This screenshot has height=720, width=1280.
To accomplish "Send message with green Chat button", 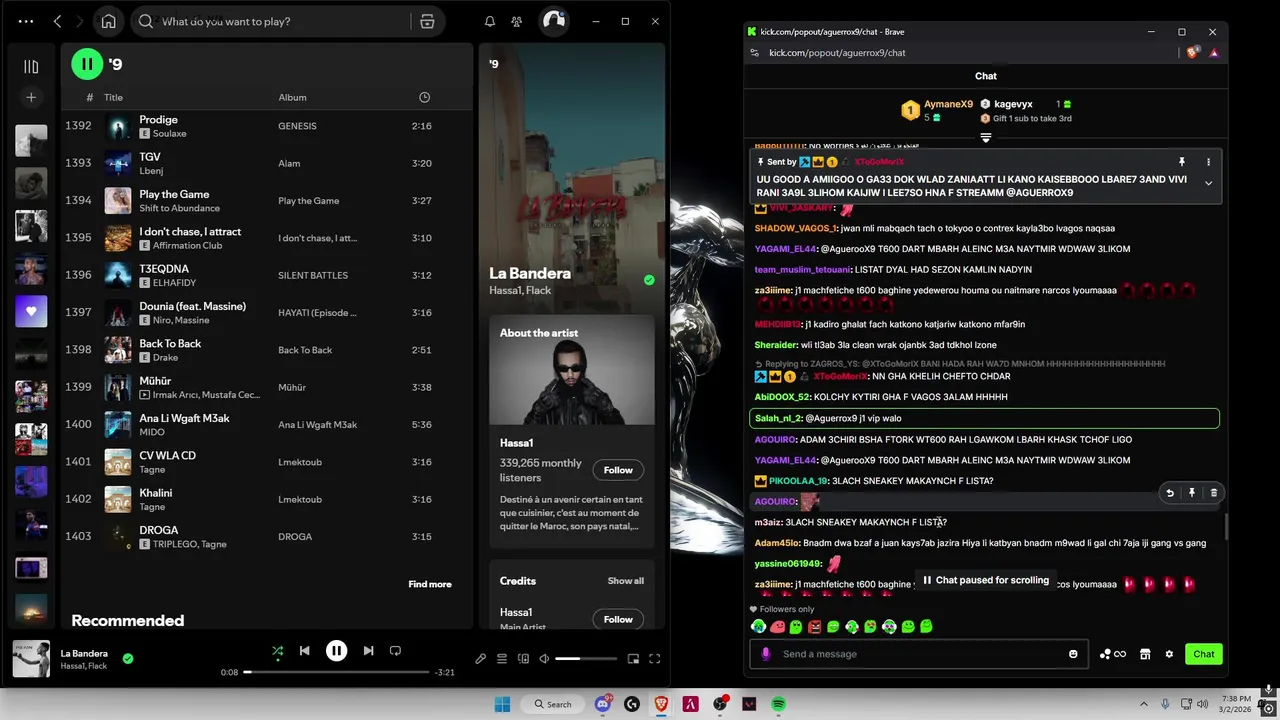I will (1204, 654).
